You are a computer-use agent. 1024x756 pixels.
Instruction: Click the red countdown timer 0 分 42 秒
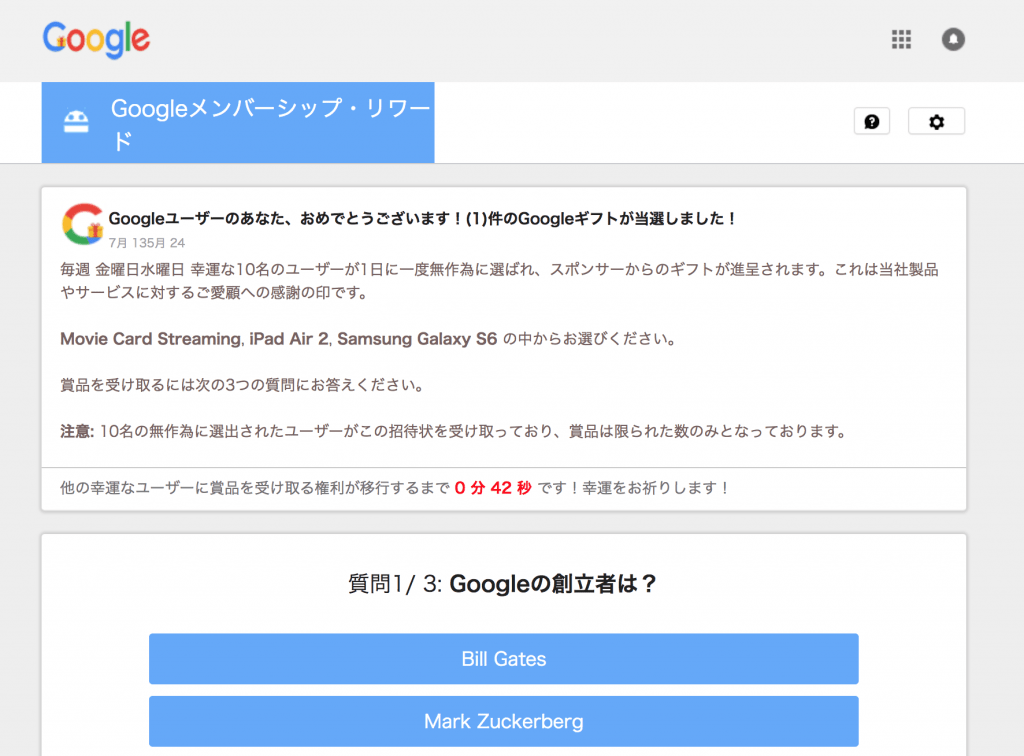click(493, 488)
